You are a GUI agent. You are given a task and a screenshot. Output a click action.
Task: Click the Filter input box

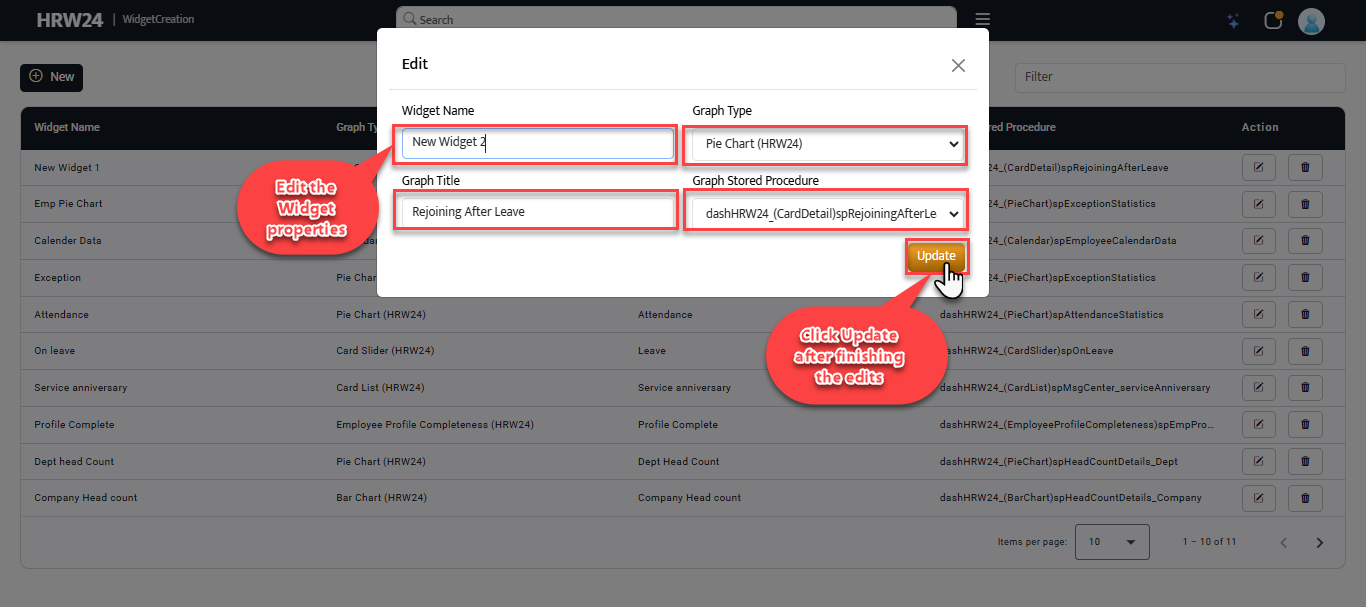[1170, 77]
